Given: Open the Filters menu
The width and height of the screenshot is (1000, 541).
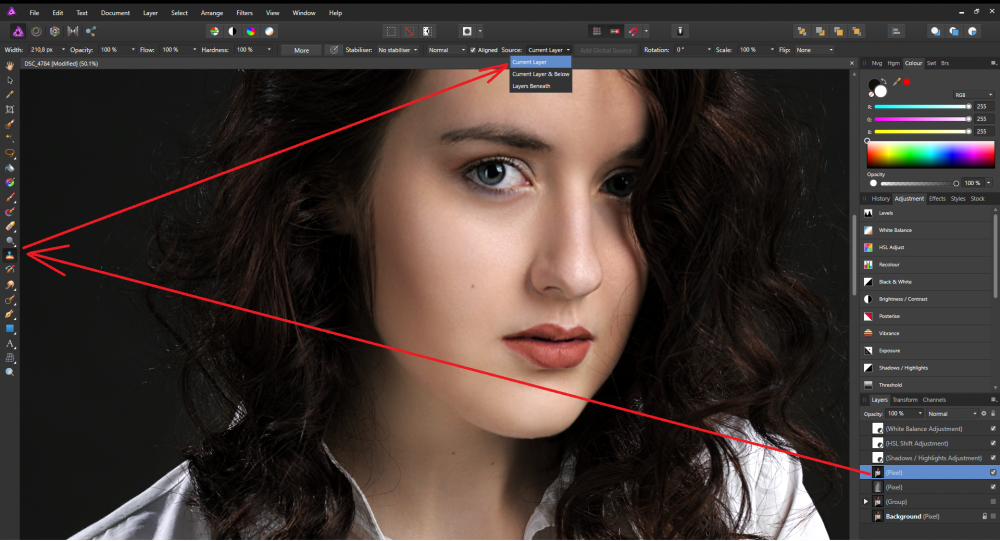Looking at the screenshot, I should (x=244, y=13).
